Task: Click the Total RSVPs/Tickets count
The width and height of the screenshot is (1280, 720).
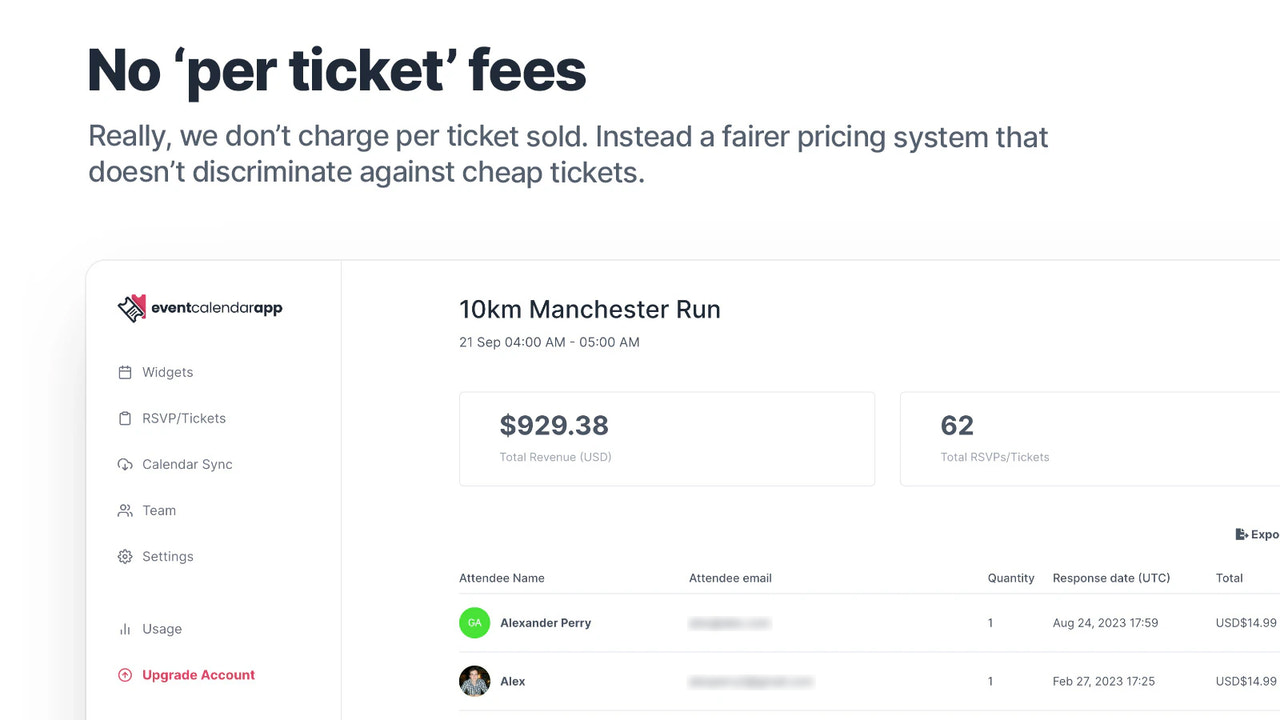Action: 956,425
